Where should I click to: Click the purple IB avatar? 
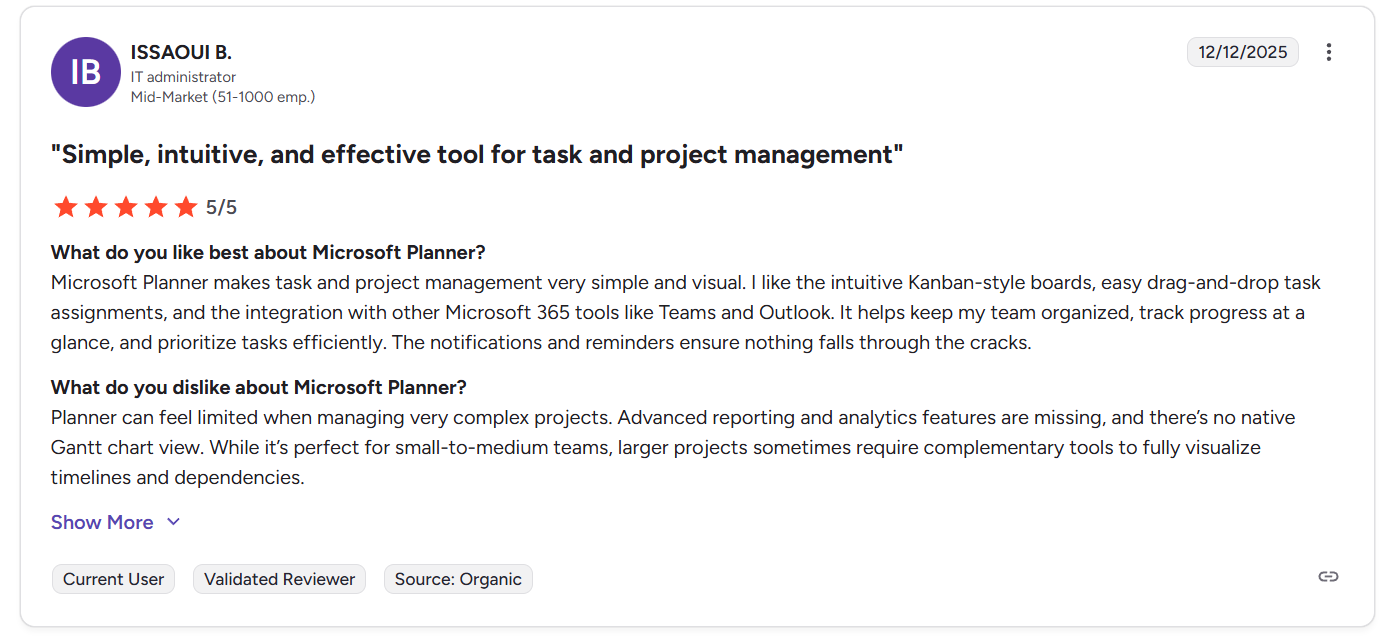86,72
